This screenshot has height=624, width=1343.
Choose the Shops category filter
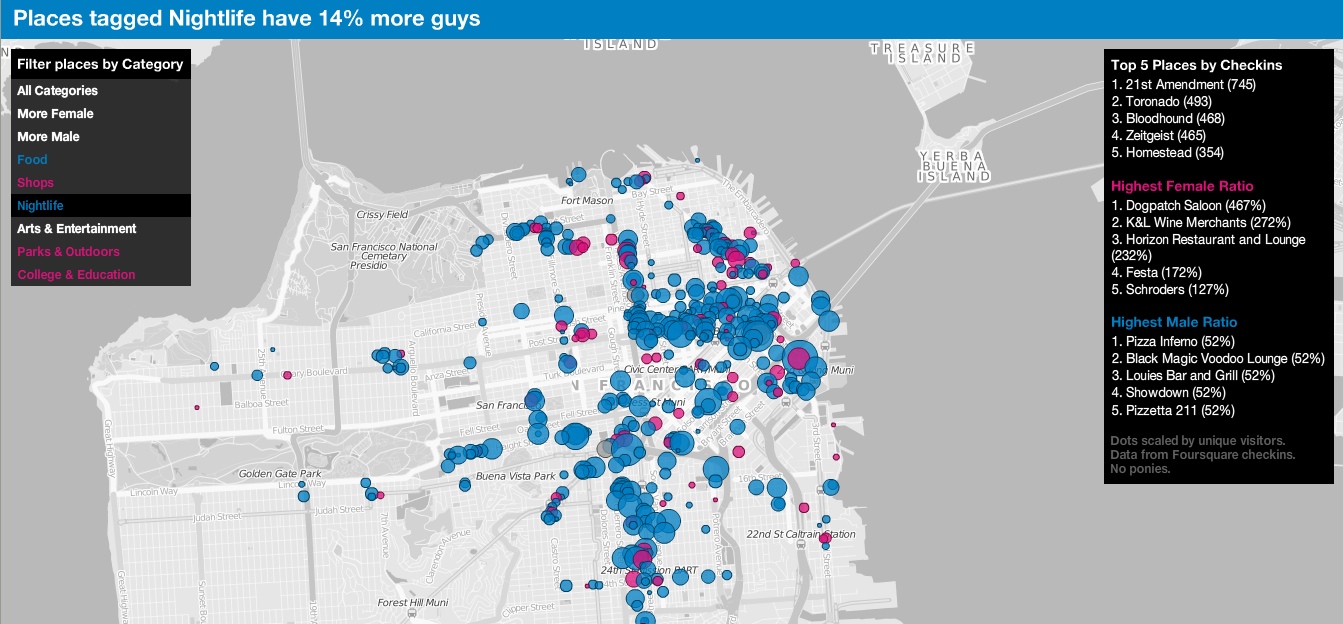point(35,183)
